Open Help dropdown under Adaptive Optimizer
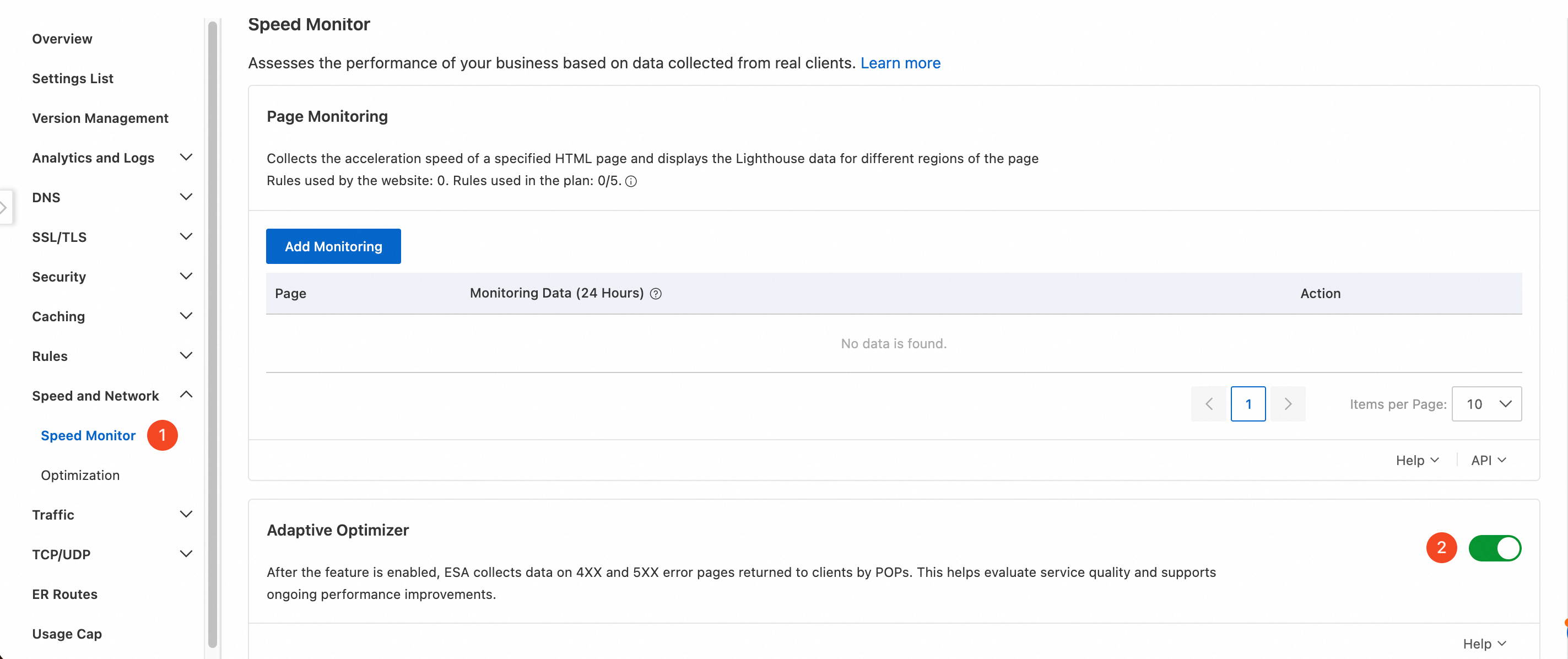This screenshot has width=1568, height=659. [x=1484, y=644]
